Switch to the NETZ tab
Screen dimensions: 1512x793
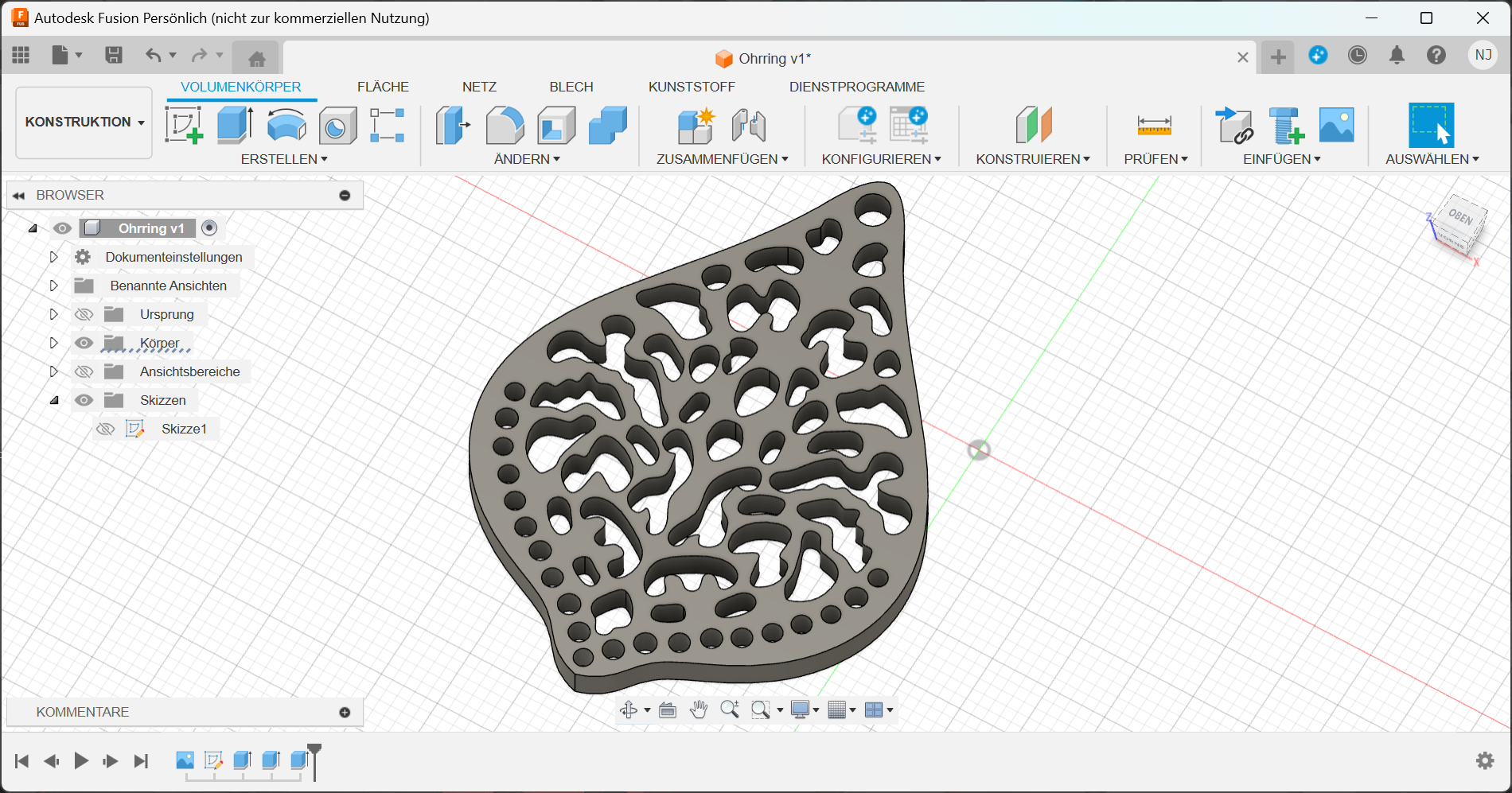click(479, 87)
